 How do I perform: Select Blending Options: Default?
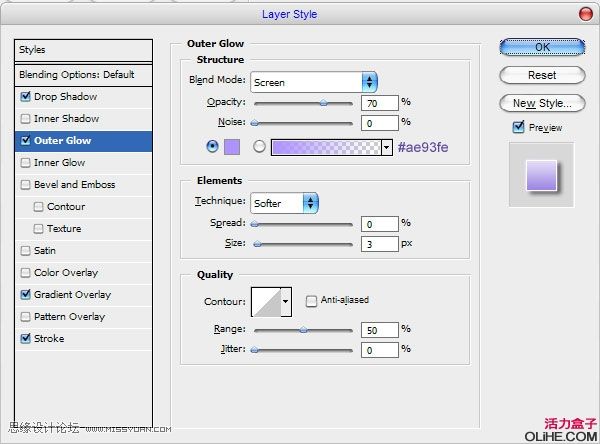coord(83,74)
